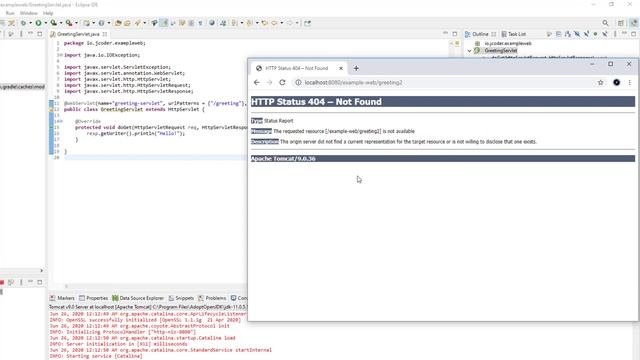Reload the 404 page in browser
Viewport: 640px width, 360px height.
tap(282, 82)
